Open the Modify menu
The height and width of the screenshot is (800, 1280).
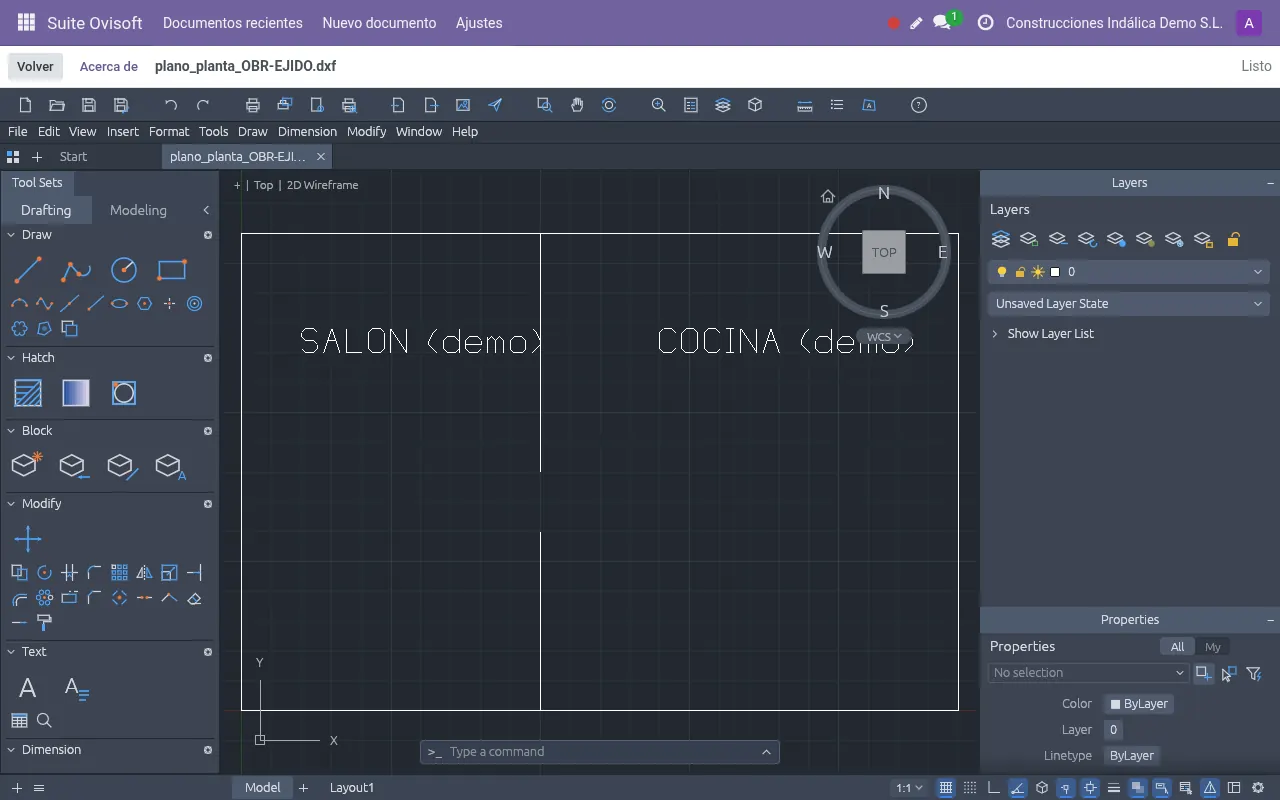pos(366,131)
